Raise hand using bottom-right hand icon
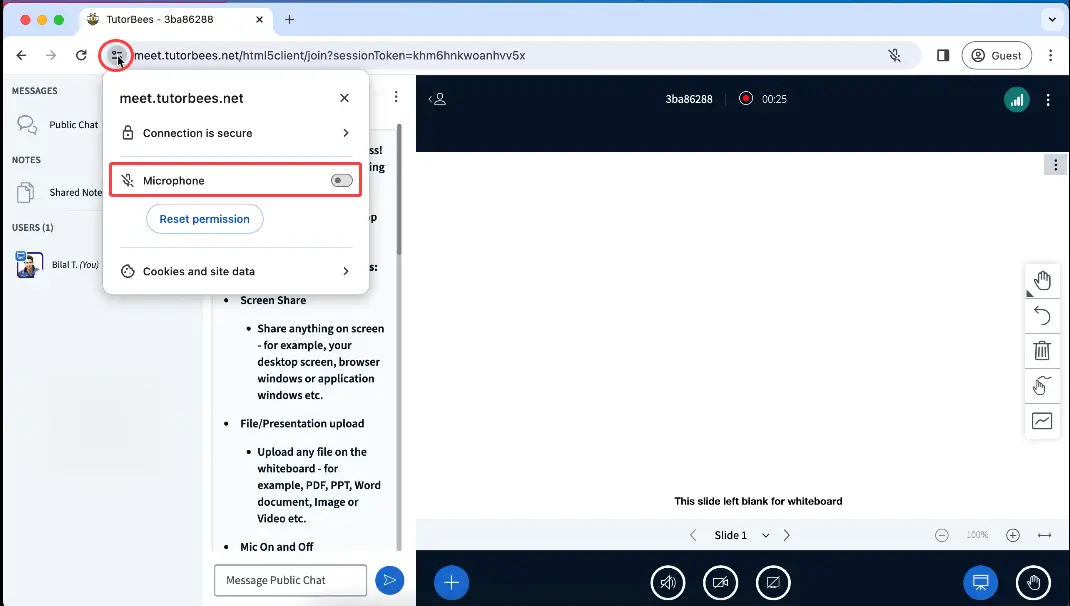The width and height of the screenshot is (1070, 606). coord(1033,582)
